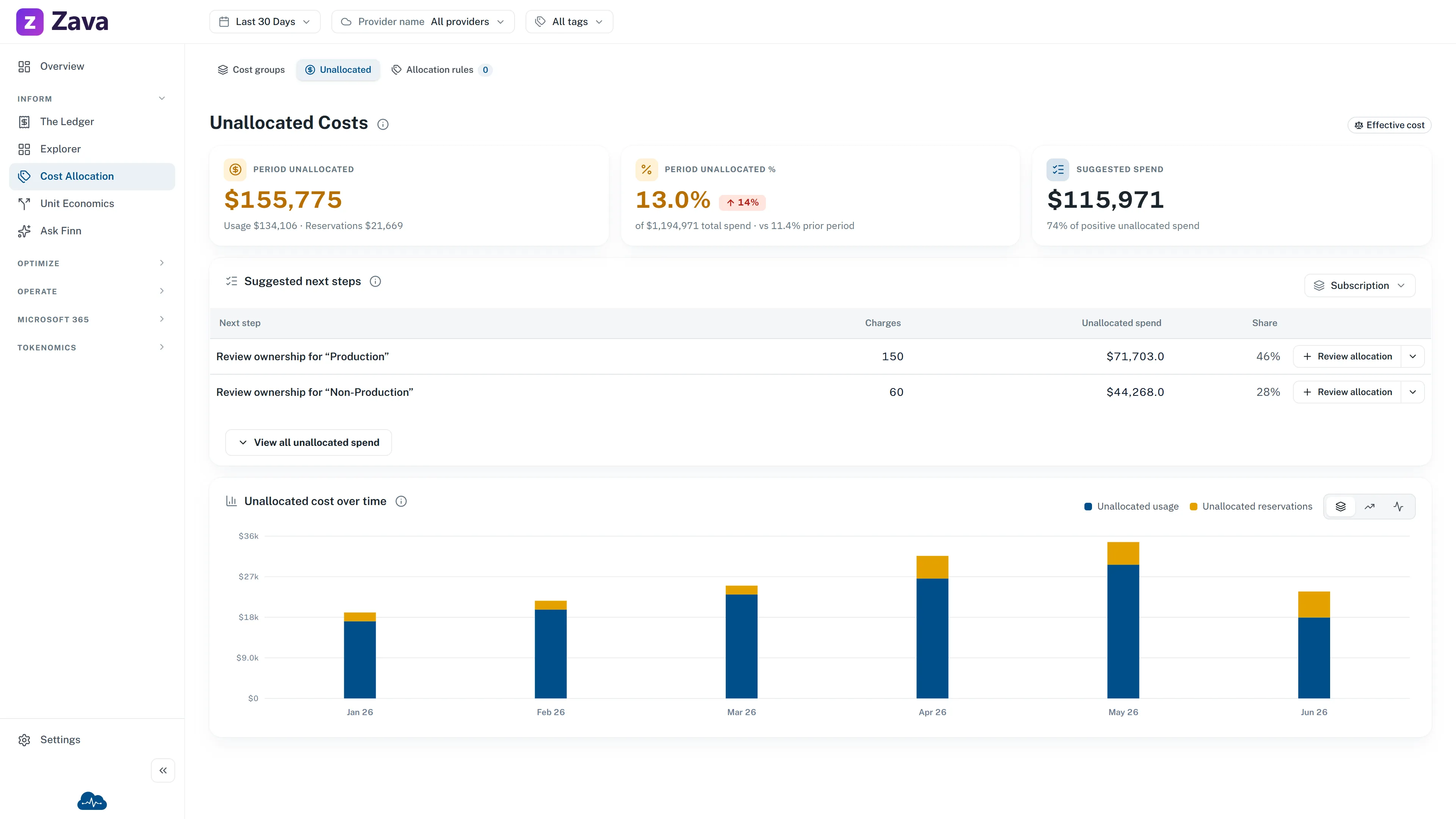Click Review allocation for Non-Production row
Screen dimensions: 1456x819
click(1347, 392)
